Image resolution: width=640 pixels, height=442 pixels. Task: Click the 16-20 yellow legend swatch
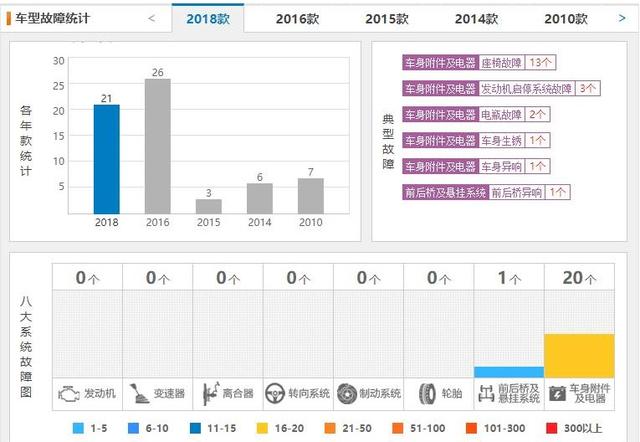pos(262,428)
